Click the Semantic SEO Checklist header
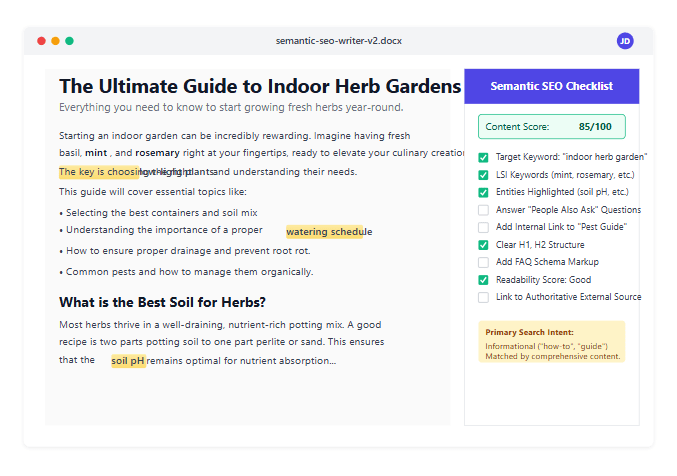 [x=551, y=86]
